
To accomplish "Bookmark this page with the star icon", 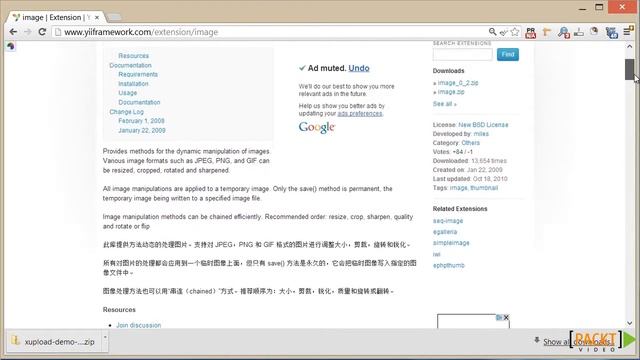I will coord(515,32).
